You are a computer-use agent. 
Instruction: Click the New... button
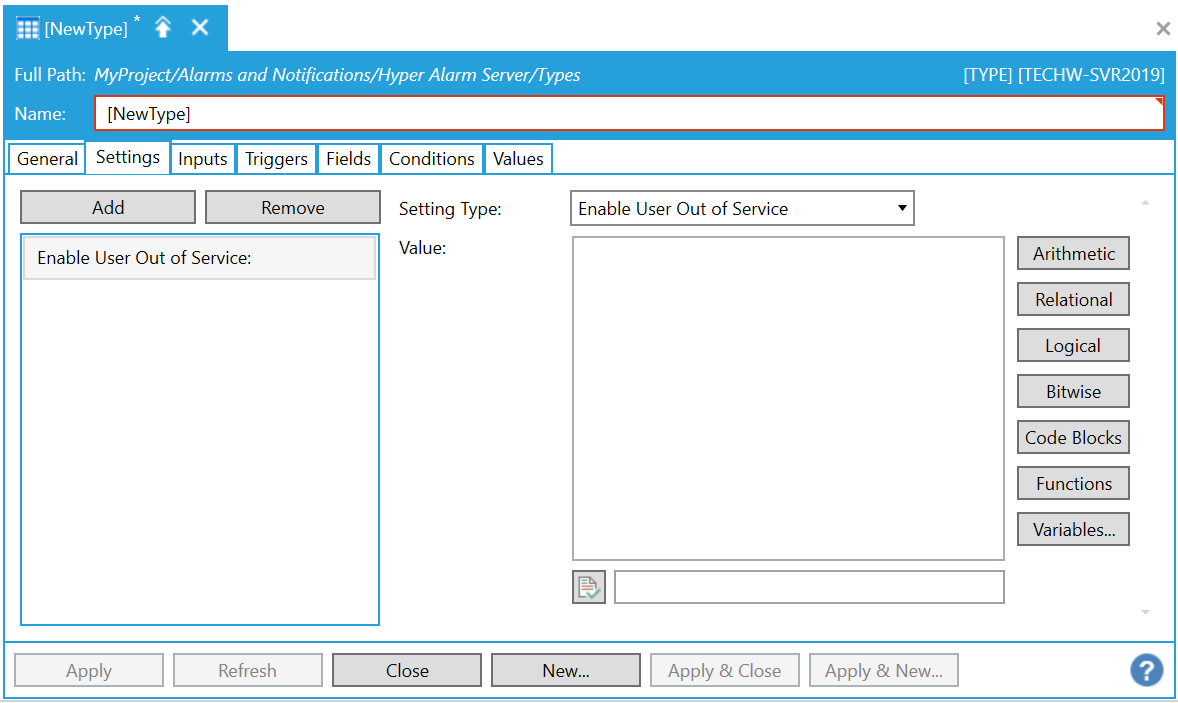[566, 670]
